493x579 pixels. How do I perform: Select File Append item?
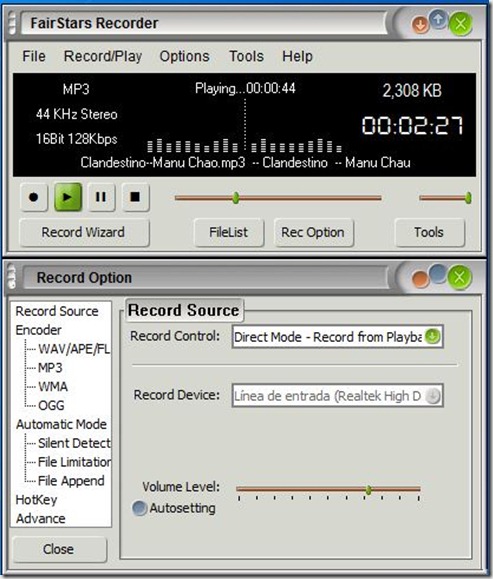click(x=71, y=480)
